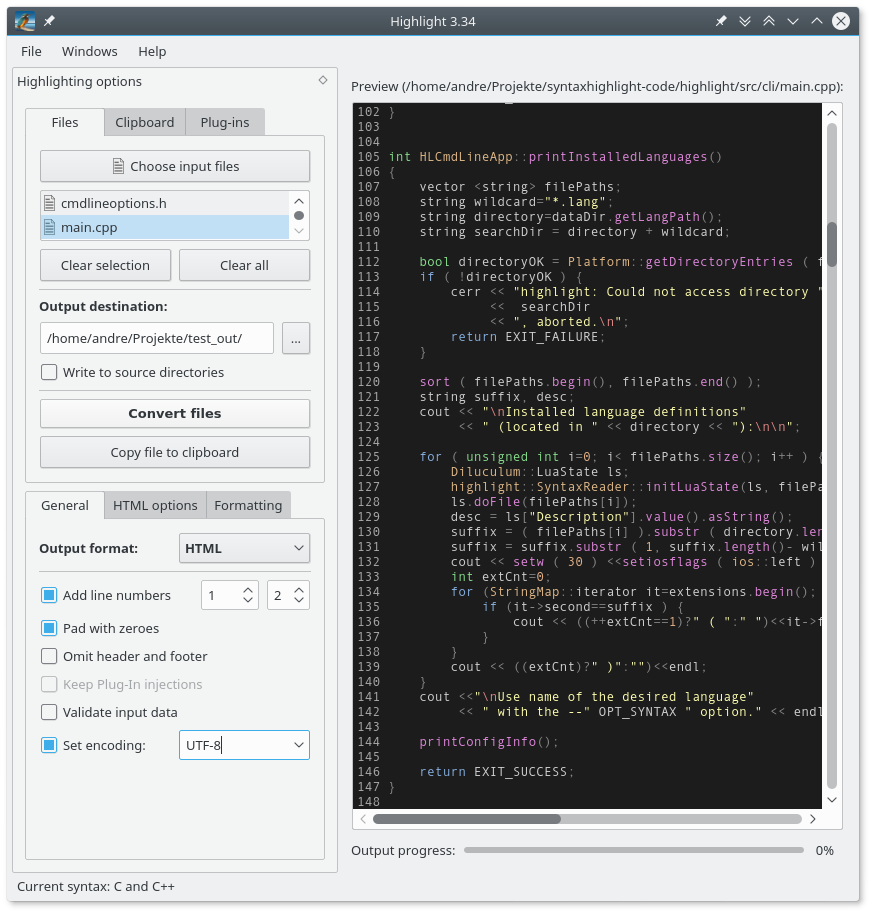Open the Output format HTML dropdown
Screen dimensions: 872x914
(x=244, y=549)
